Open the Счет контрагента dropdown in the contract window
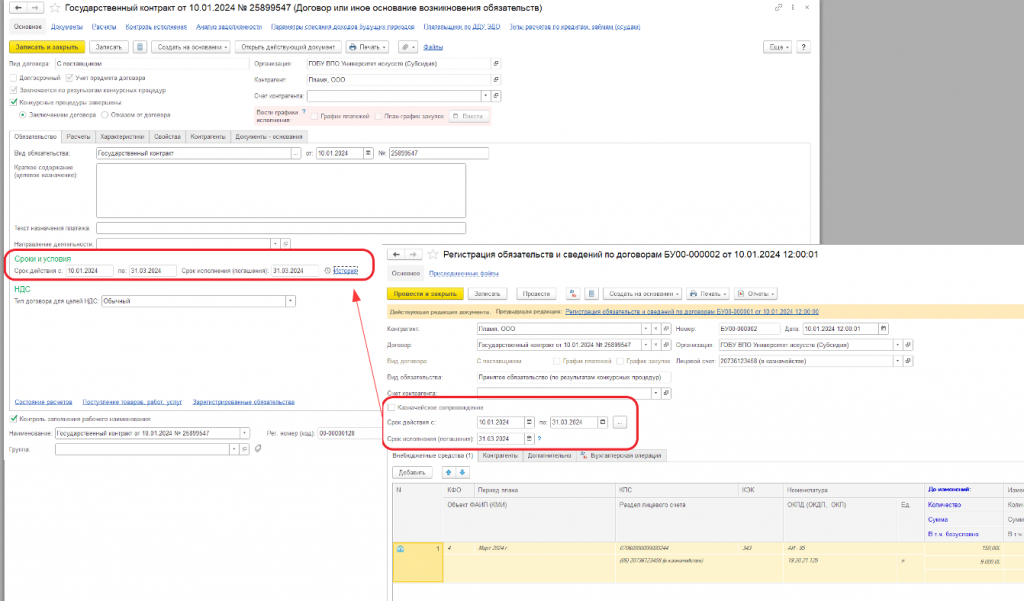1024x601 pixels. coord(485,96)
